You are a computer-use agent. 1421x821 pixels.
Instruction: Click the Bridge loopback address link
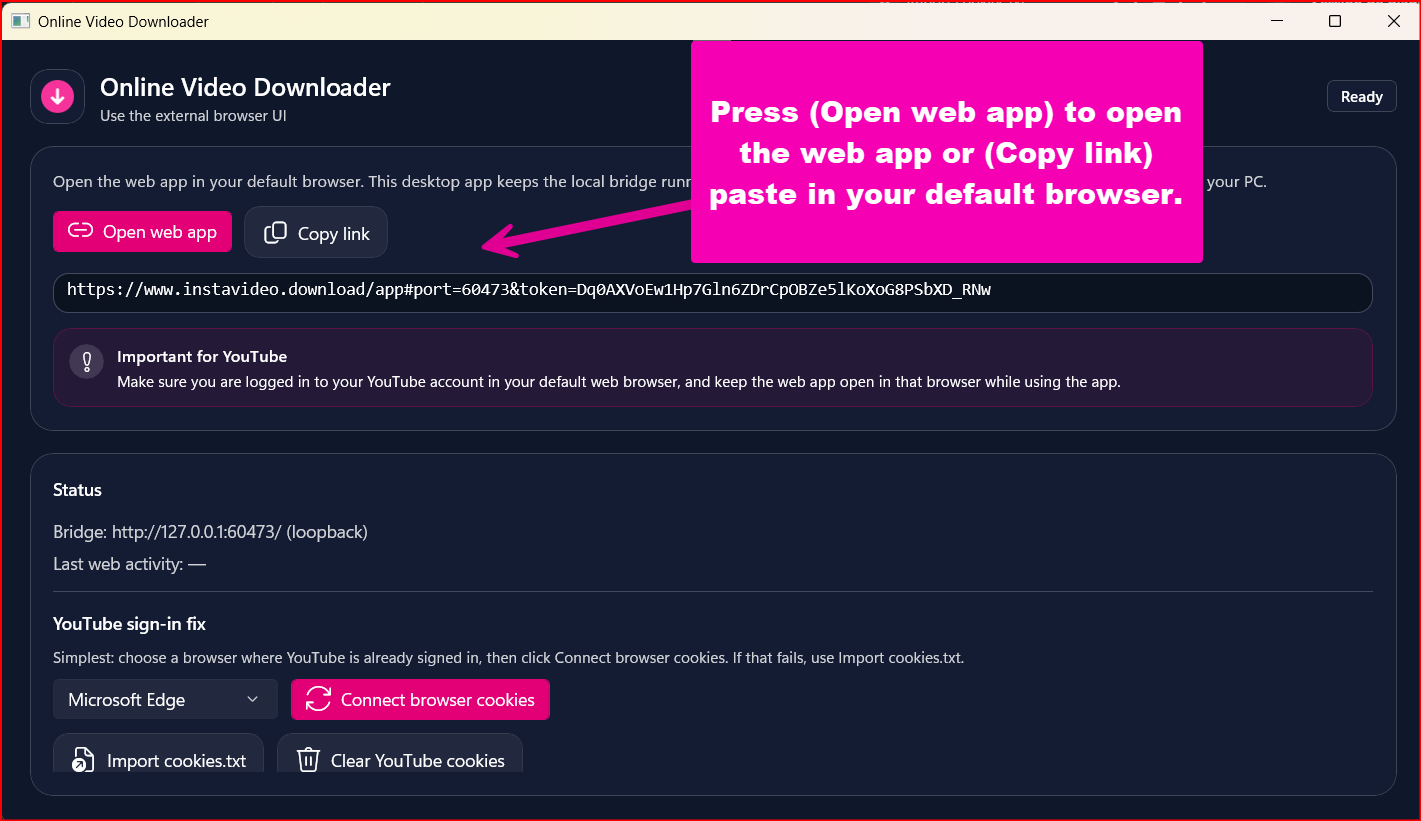pyautogui.click(x=239, y=532)
